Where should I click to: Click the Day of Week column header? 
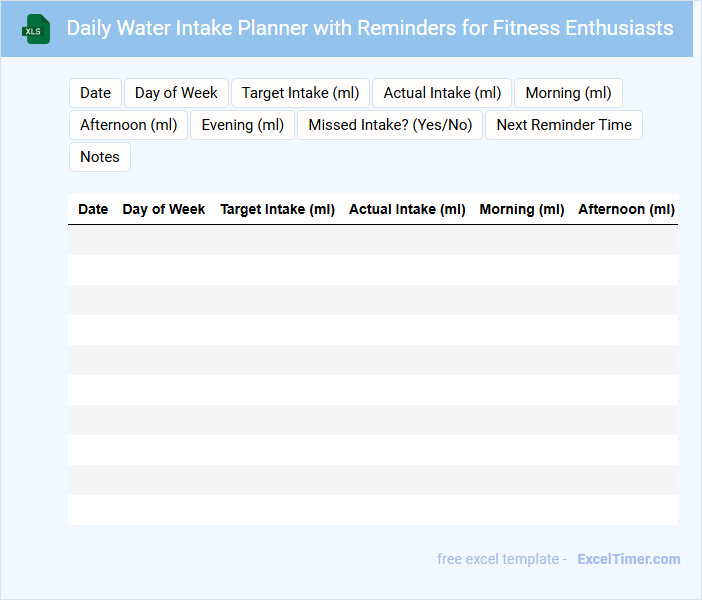[164, 209]
